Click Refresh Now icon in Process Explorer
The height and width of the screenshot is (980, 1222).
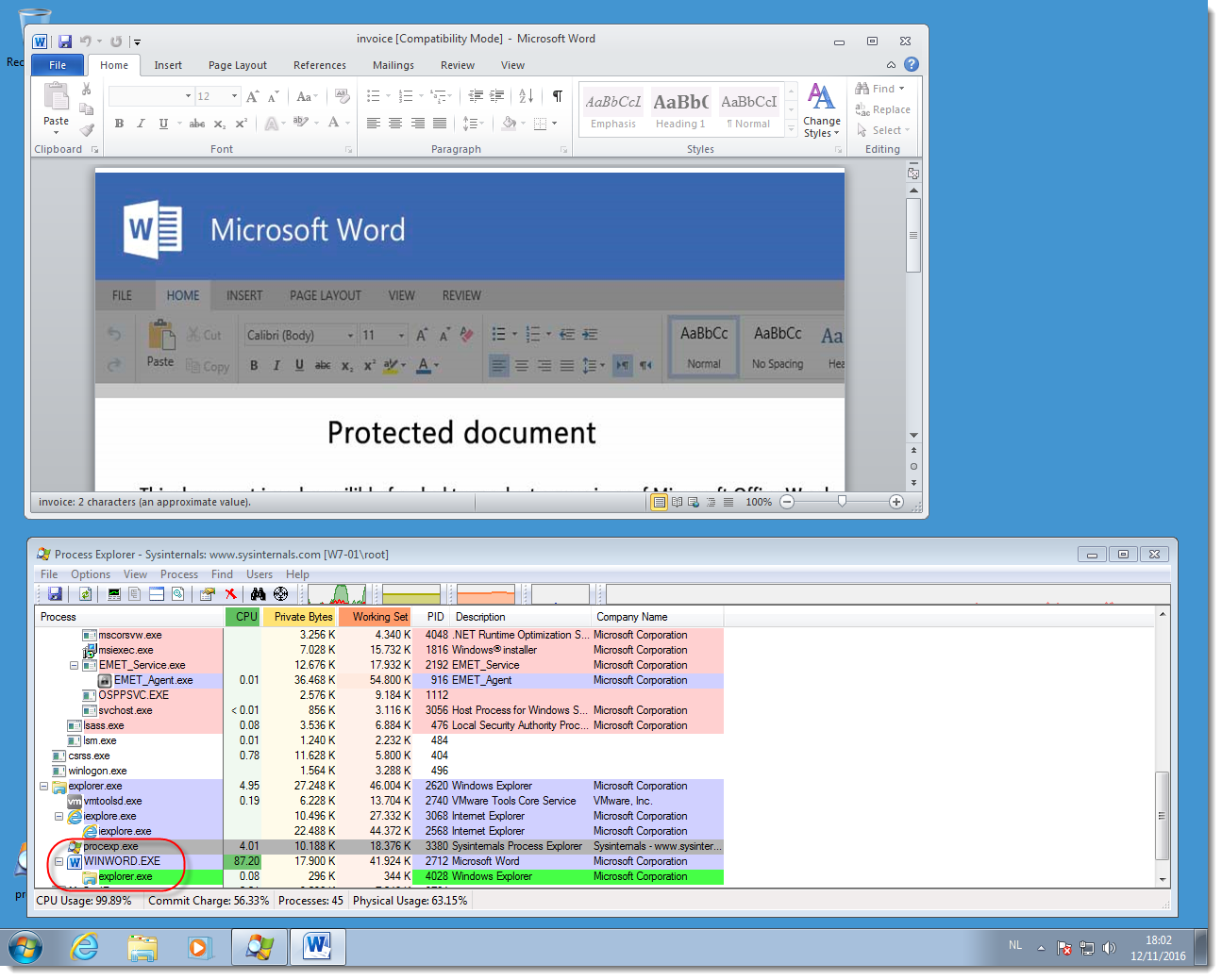tap(85, 593)
